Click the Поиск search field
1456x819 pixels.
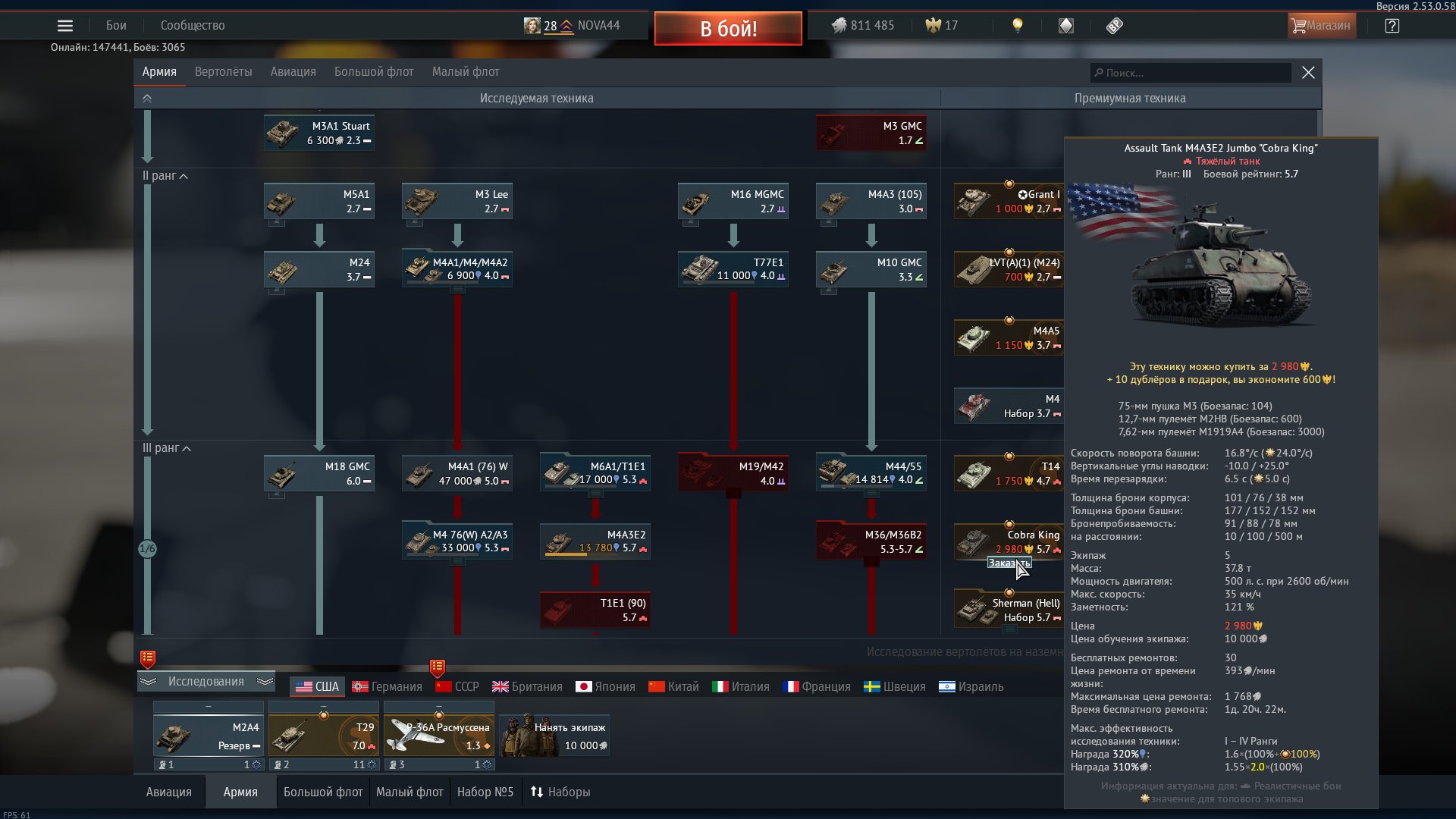1191,73
